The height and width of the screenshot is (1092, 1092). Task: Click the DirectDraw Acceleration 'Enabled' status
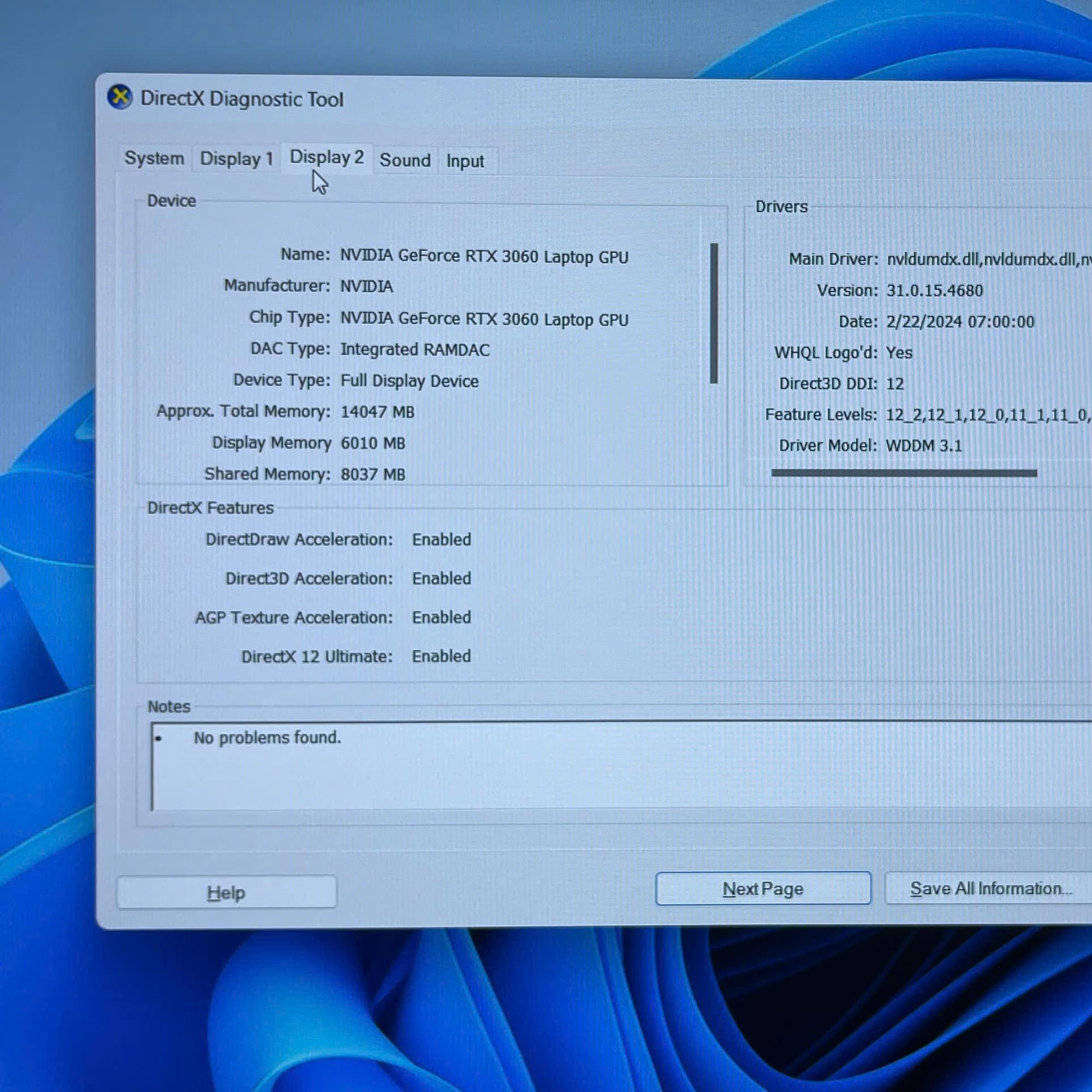[x=441, y=540]
